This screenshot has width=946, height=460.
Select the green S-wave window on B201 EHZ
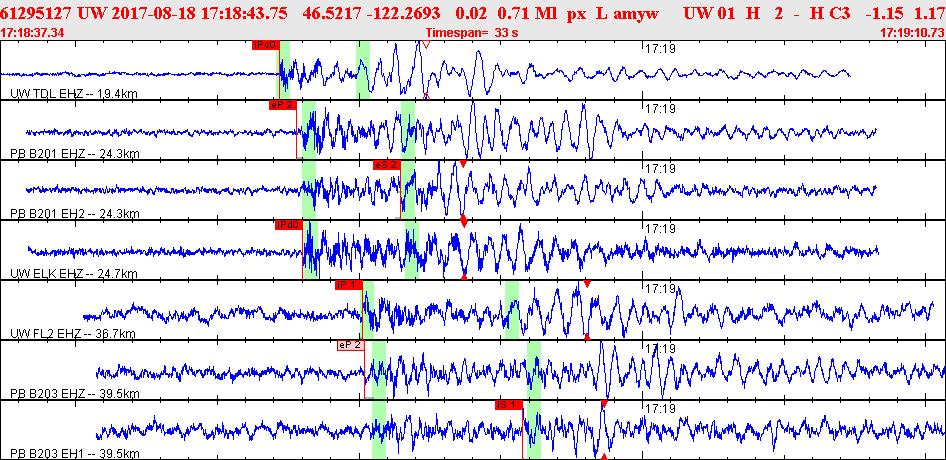click(x=408, y=130)
